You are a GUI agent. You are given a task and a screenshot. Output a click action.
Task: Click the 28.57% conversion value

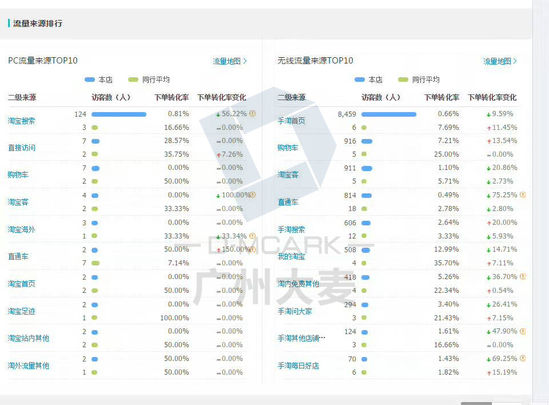click(x=176, y=141)
